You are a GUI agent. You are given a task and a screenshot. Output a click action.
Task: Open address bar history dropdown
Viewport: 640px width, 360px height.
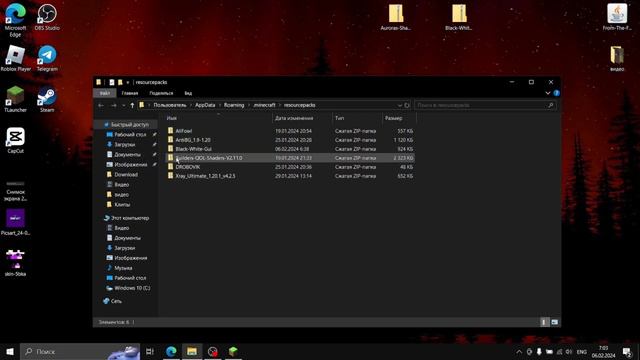[x=400, y=105]
